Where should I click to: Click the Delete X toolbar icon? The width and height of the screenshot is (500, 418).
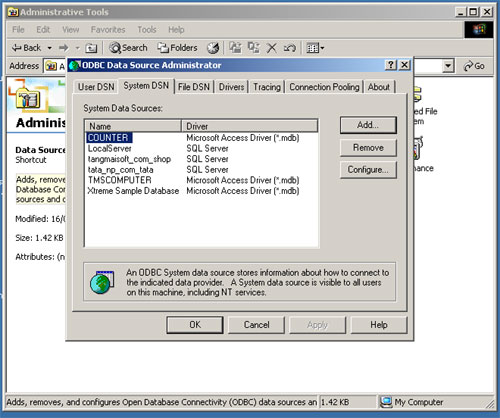272,48
